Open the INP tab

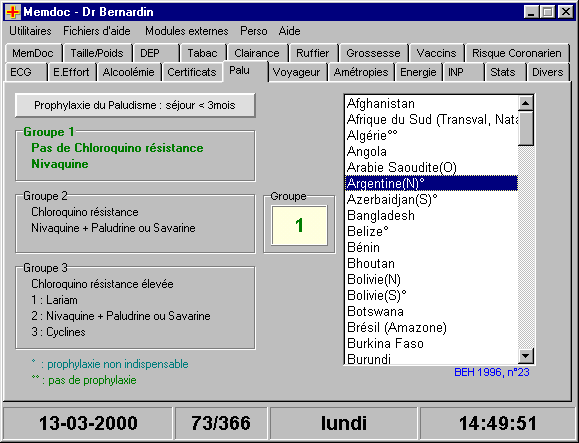point(463,72)
